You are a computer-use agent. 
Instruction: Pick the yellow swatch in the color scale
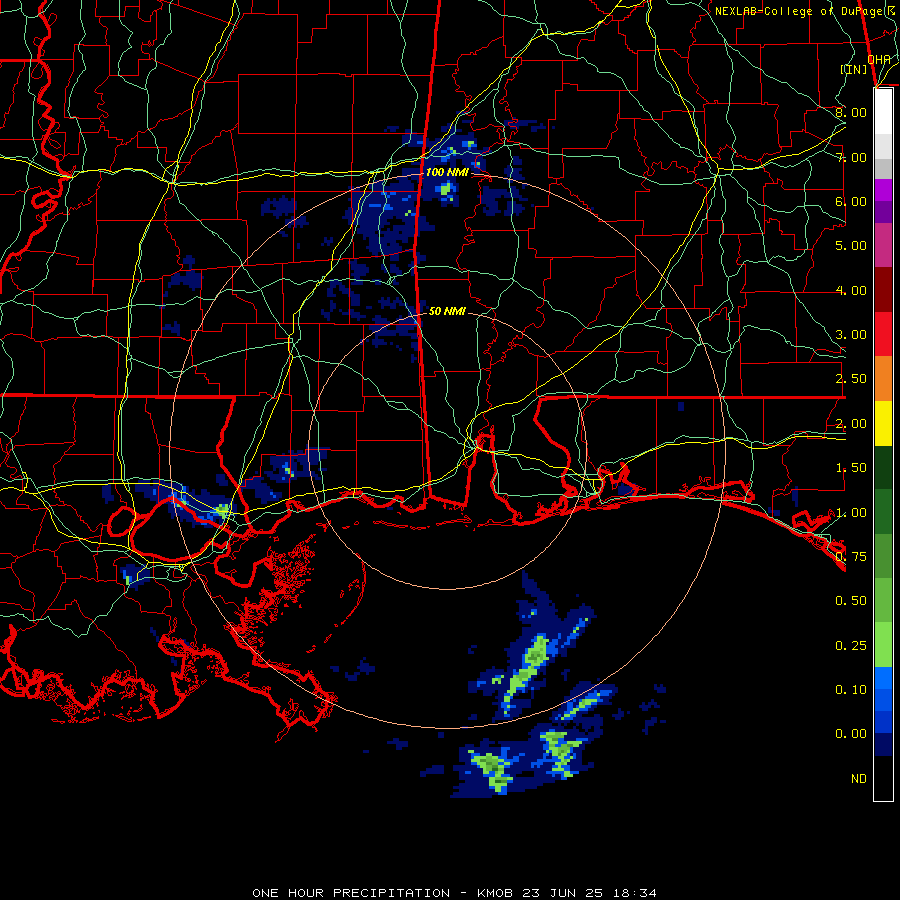click(883, 424)
